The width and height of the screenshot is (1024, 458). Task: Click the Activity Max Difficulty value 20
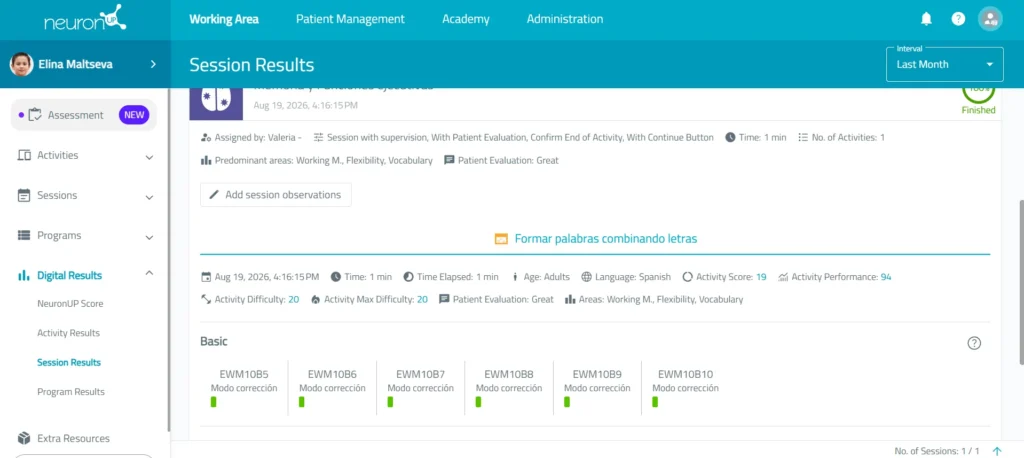tap(423, 300)
